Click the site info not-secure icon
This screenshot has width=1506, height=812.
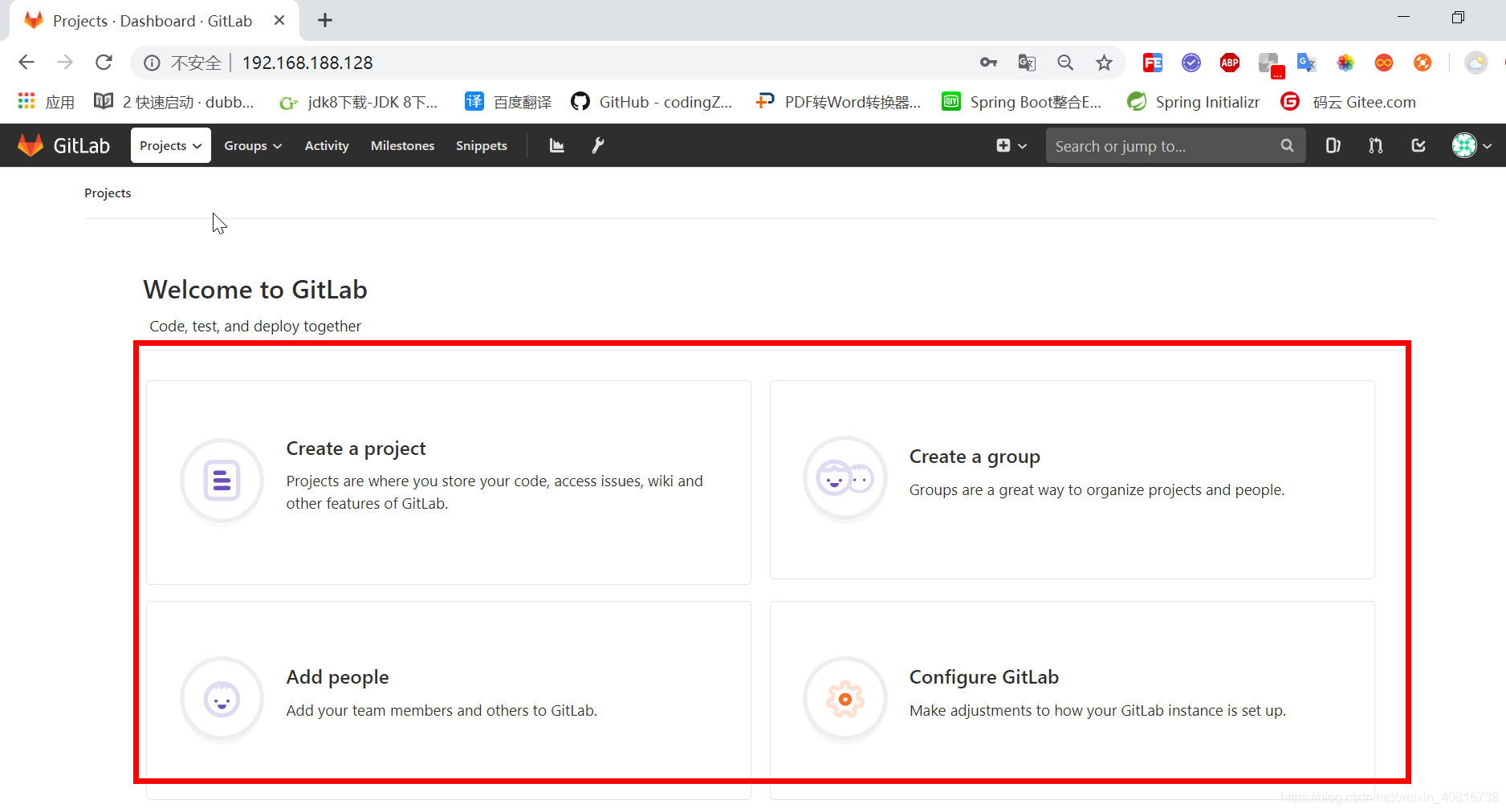(152, 63)
